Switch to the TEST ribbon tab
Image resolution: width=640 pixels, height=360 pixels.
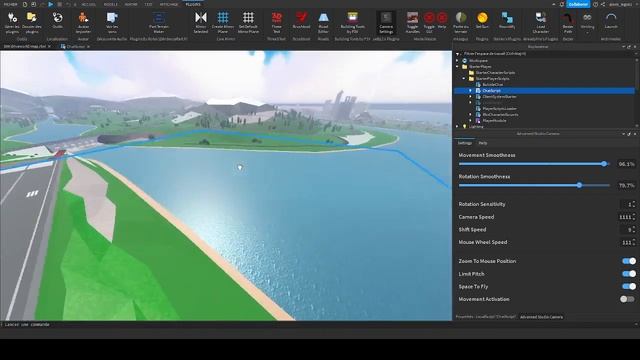point(148,4)
